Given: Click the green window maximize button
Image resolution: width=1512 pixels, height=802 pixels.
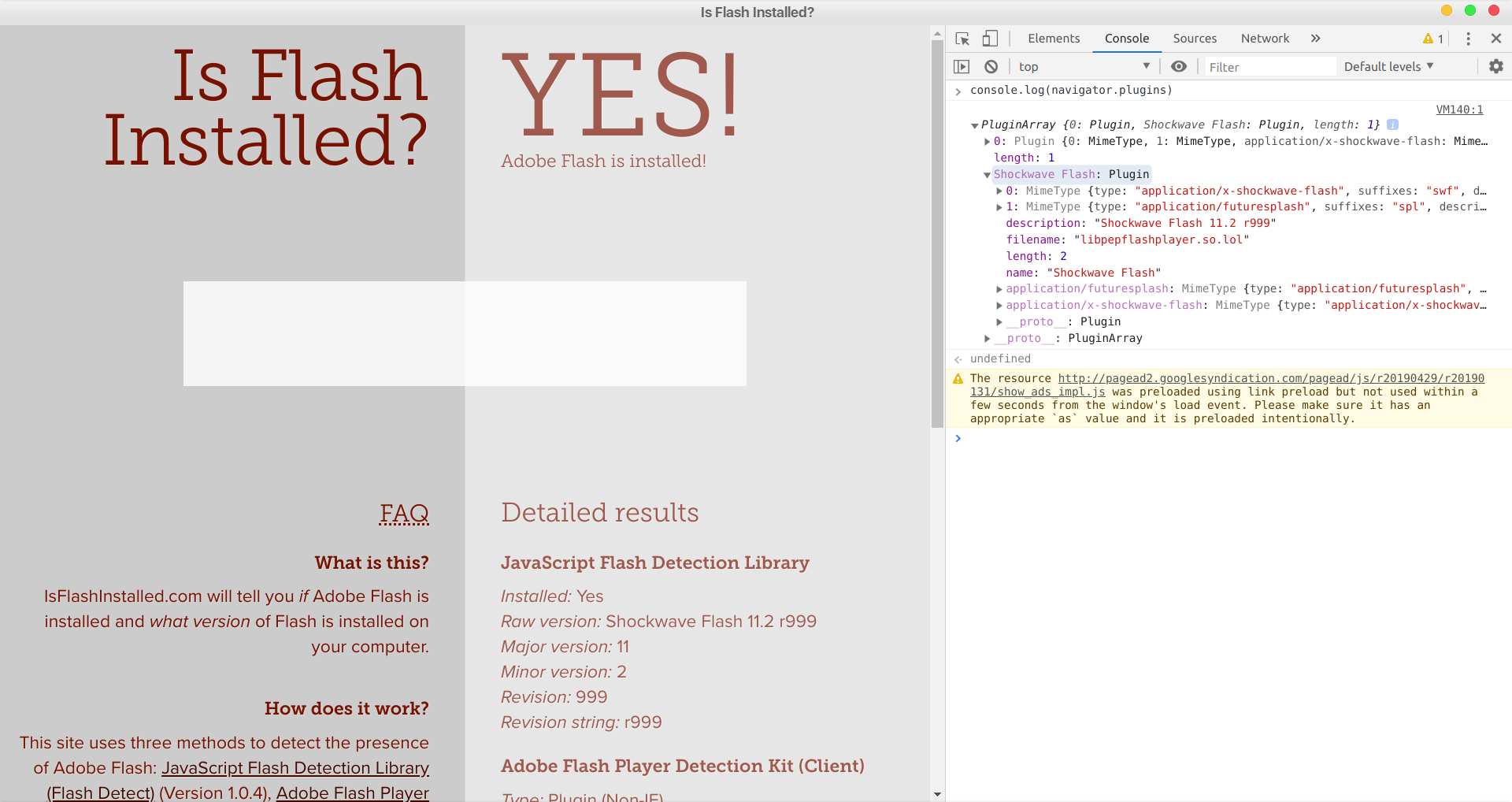Looking at the screenshot, I should pyautogui.click(x=1469, y=10).
